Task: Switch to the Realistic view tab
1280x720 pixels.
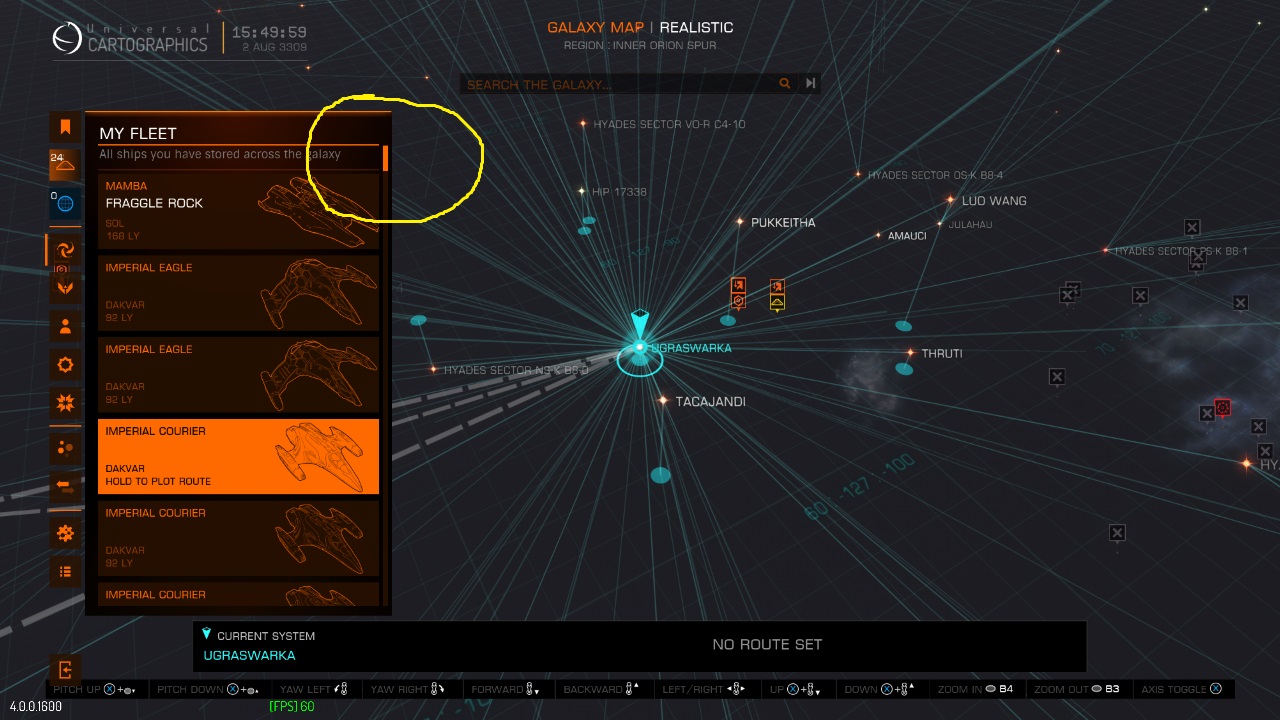Action: tap(696, 27)
